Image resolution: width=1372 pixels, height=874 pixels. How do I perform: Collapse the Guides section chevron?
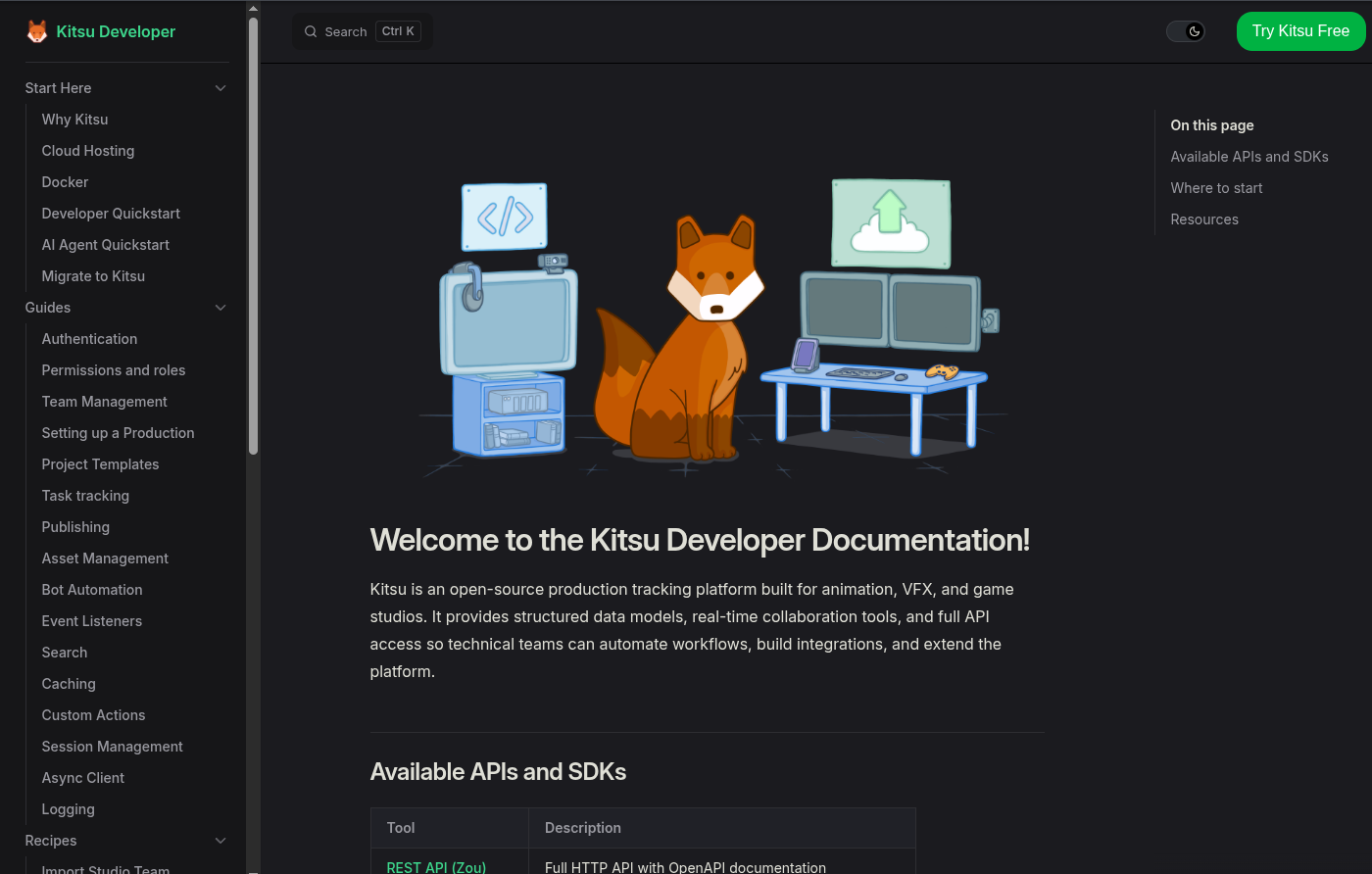click(x=220, y=308)
